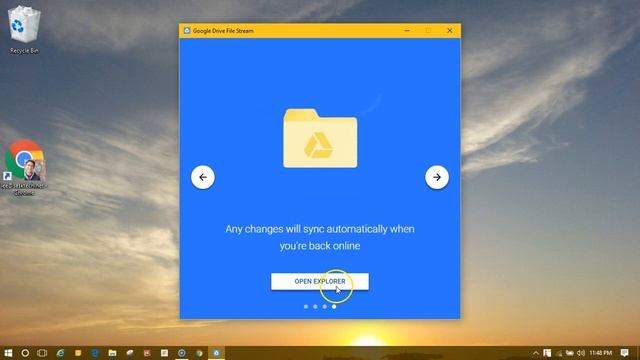Viewport: 640px width, 360px height.
Task: Open the round blue-ring taskbar icon
Action: [x=182, y=353]
